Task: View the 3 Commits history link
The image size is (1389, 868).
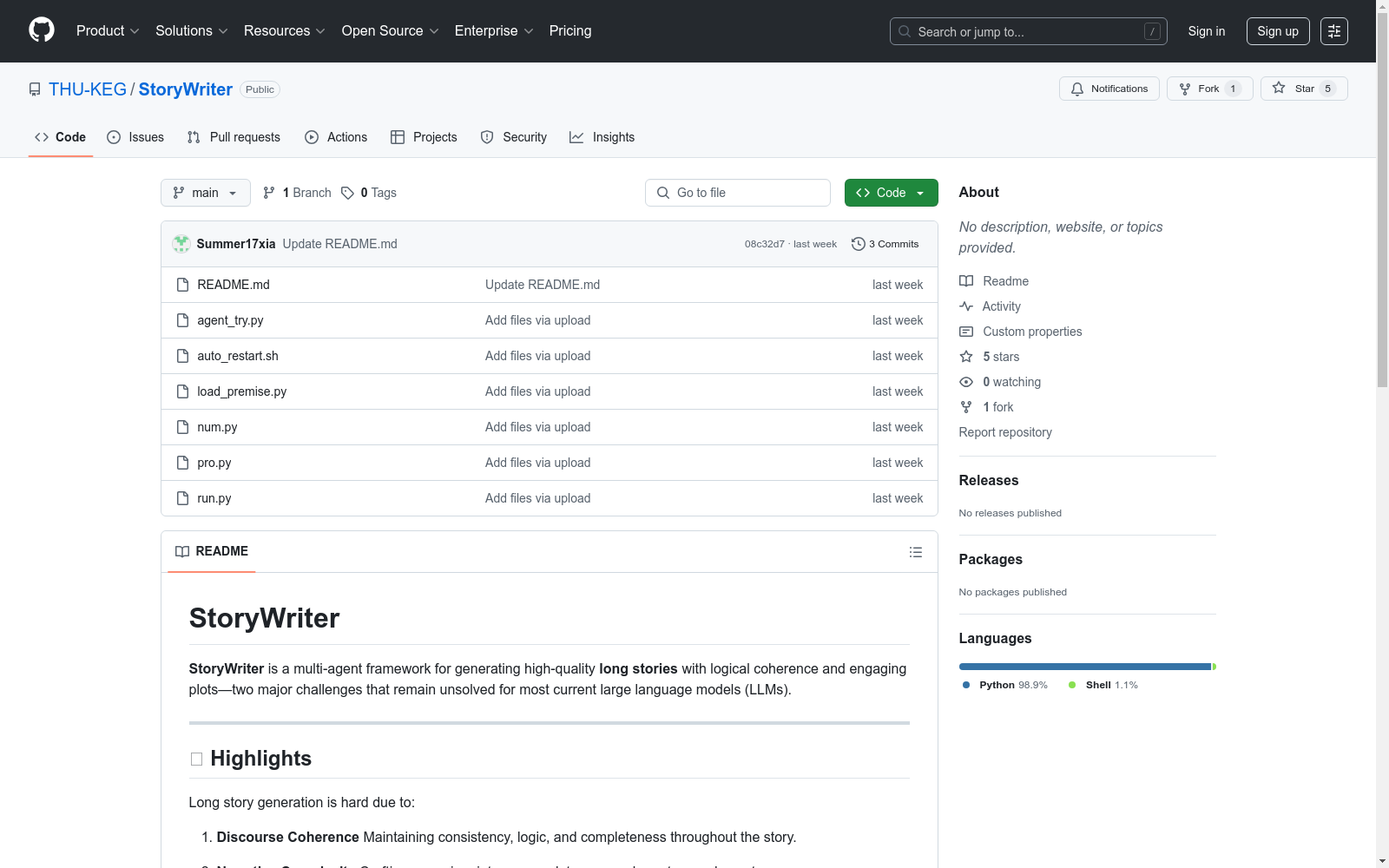Action: (885, 244)
